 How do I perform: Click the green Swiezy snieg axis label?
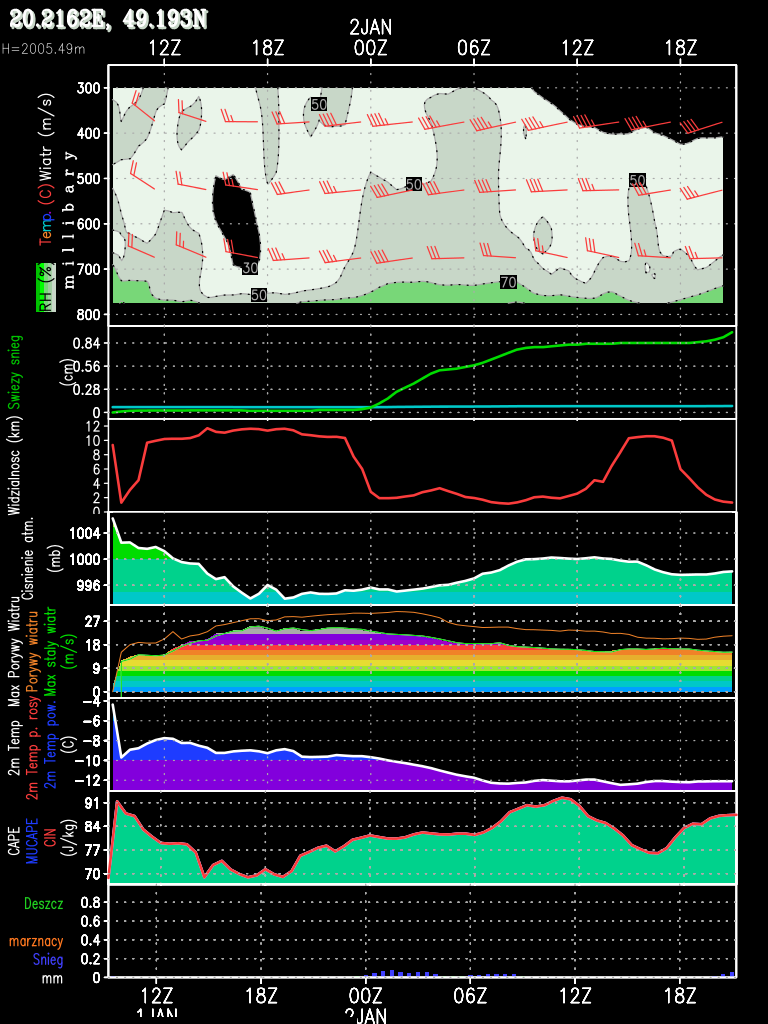(x=14, y=372)
